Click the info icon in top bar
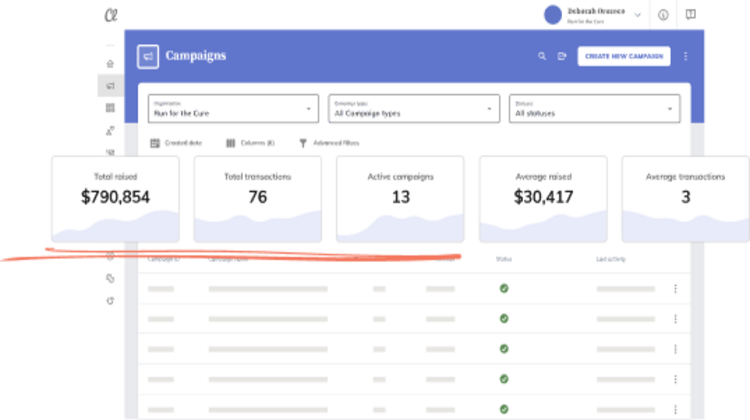The height and width of the screenshot is (420, 750). click(x=663, y=15)
